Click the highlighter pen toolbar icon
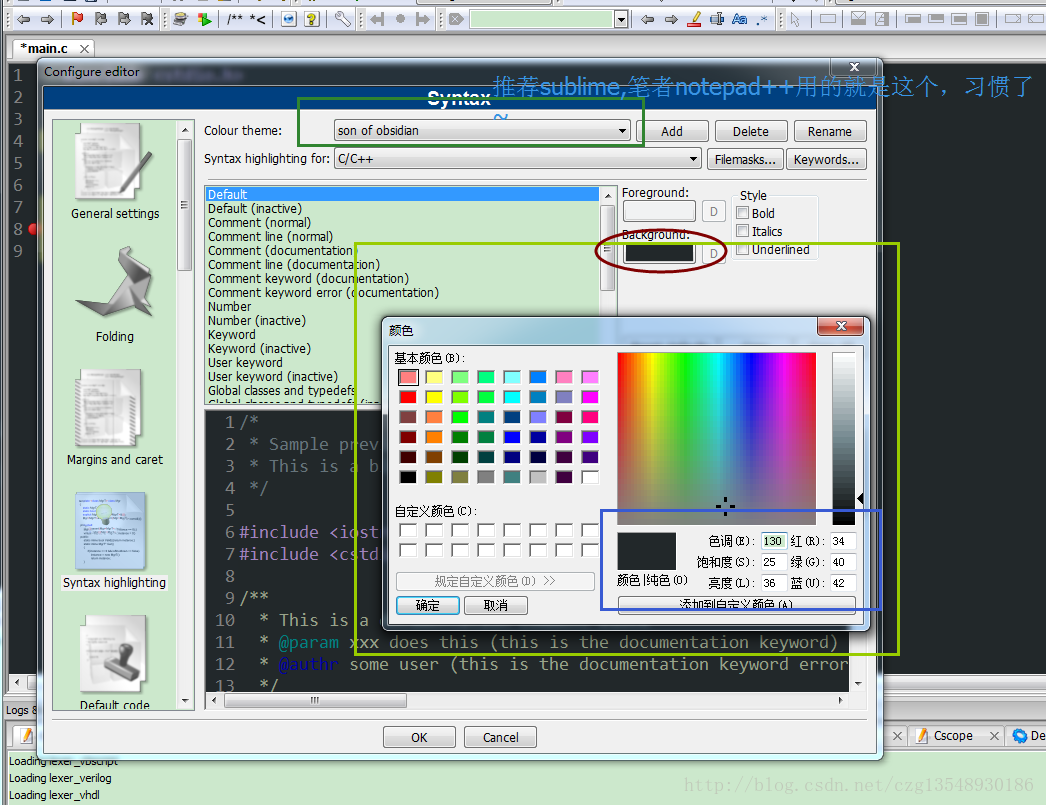 pyautogui.click(x=694, y=19)
